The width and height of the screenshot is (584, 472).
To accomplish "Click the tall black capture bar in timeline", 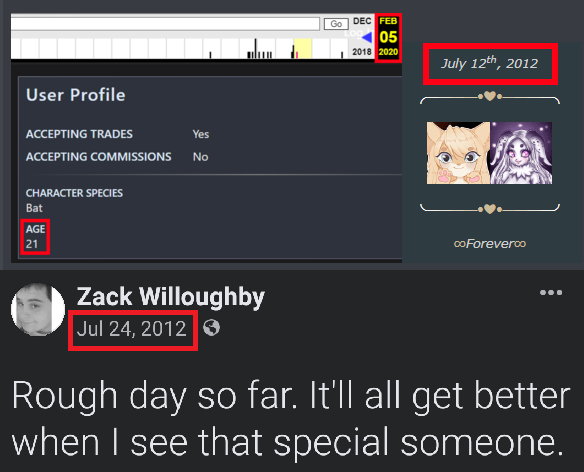I will (256, 48).
